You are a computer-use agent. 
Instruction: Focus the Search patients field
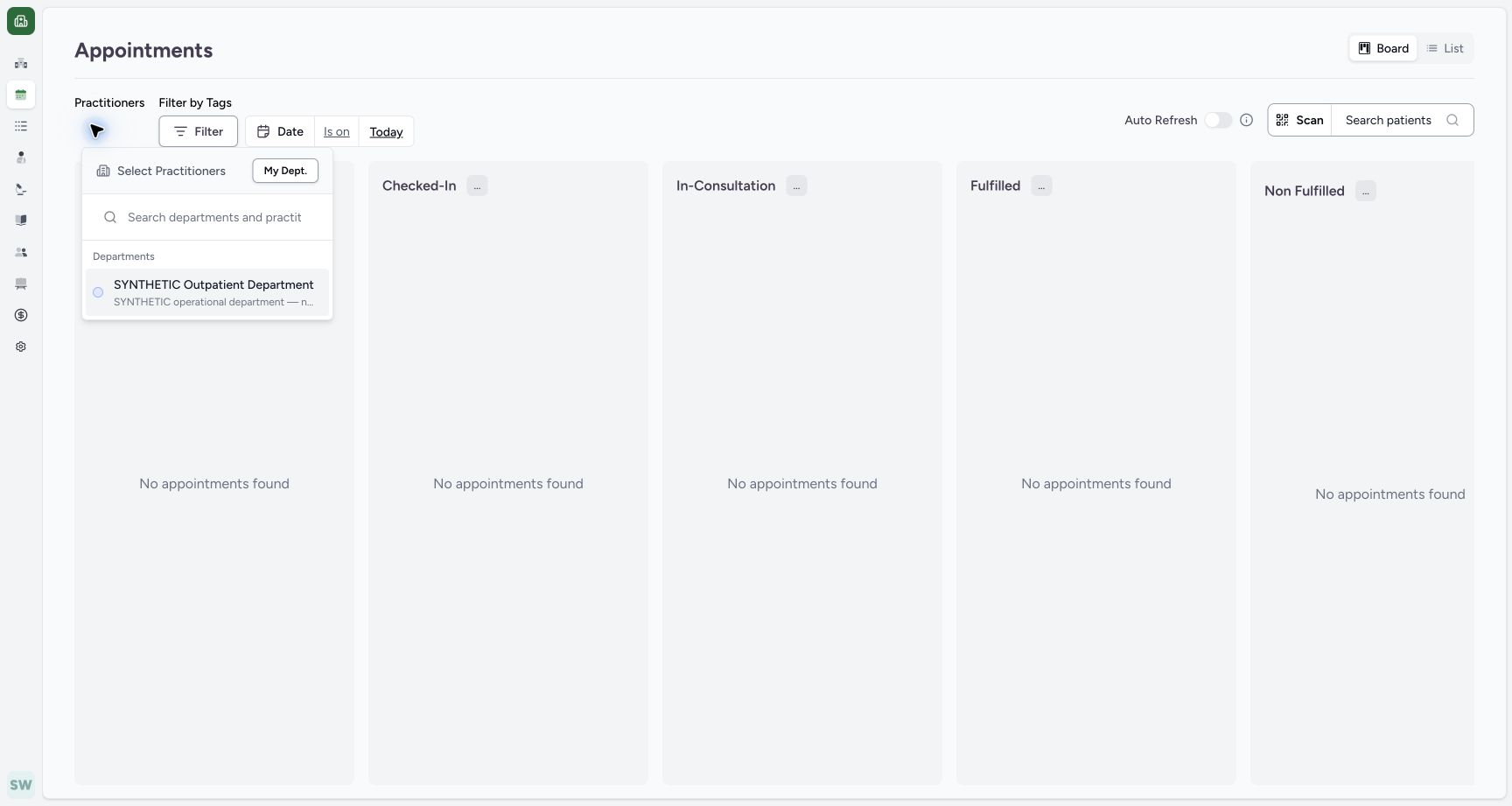pos(1402,120)
